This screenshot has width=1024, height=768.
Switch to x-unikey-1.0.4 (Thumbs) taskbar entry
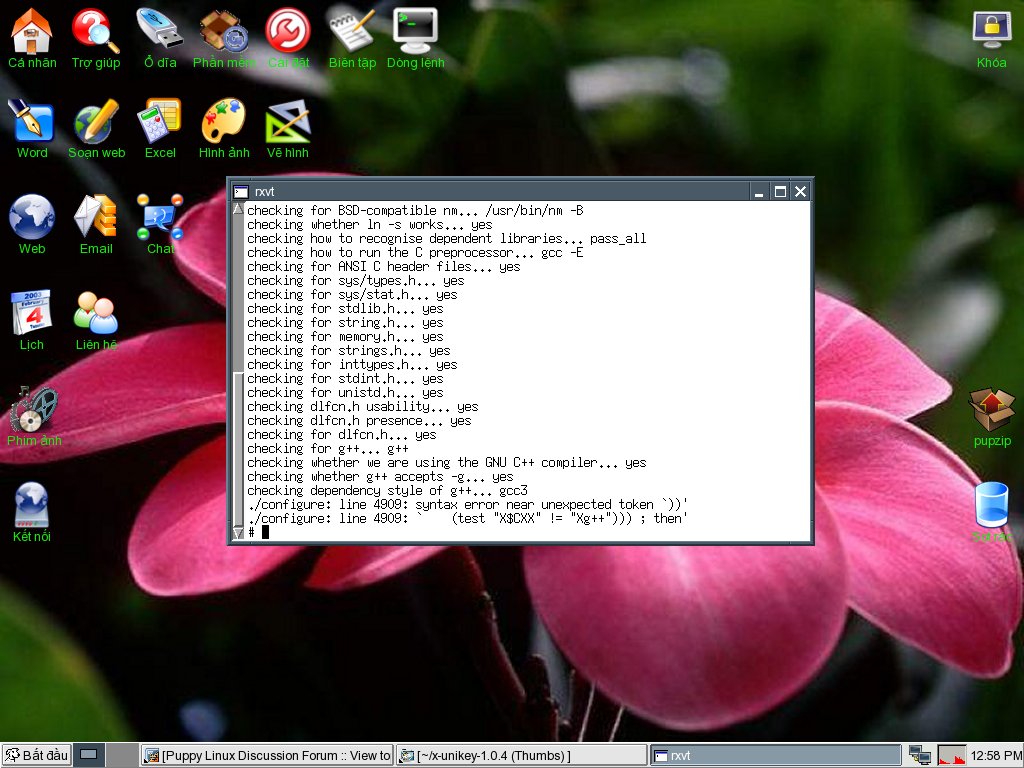coord(522,756)
